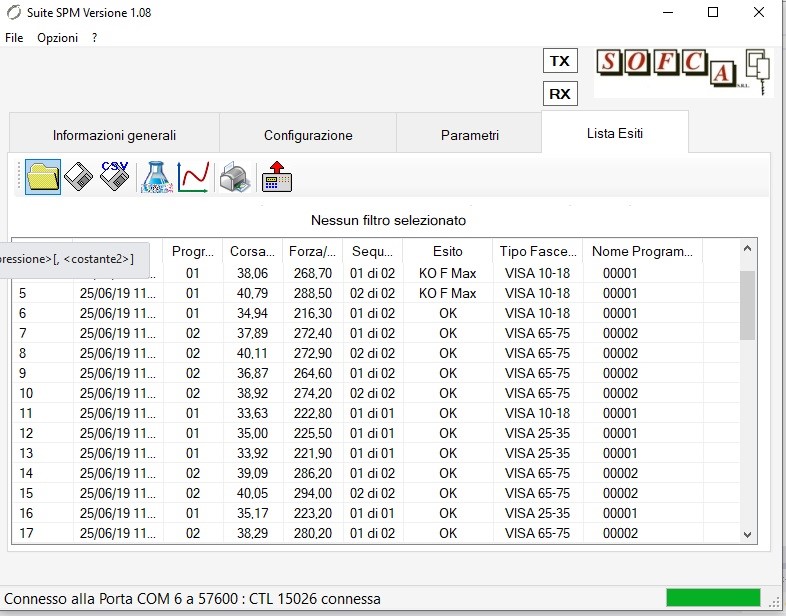The height and width of the screenshot is (616, 786).
Task: Switch to the Configurazione tab
Action: 308,135
